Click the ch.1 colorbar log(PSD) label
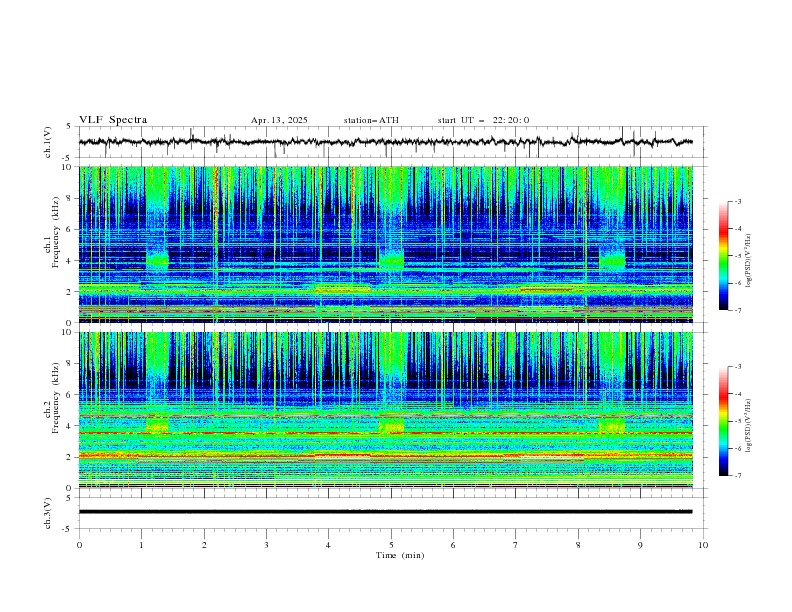 749,261
